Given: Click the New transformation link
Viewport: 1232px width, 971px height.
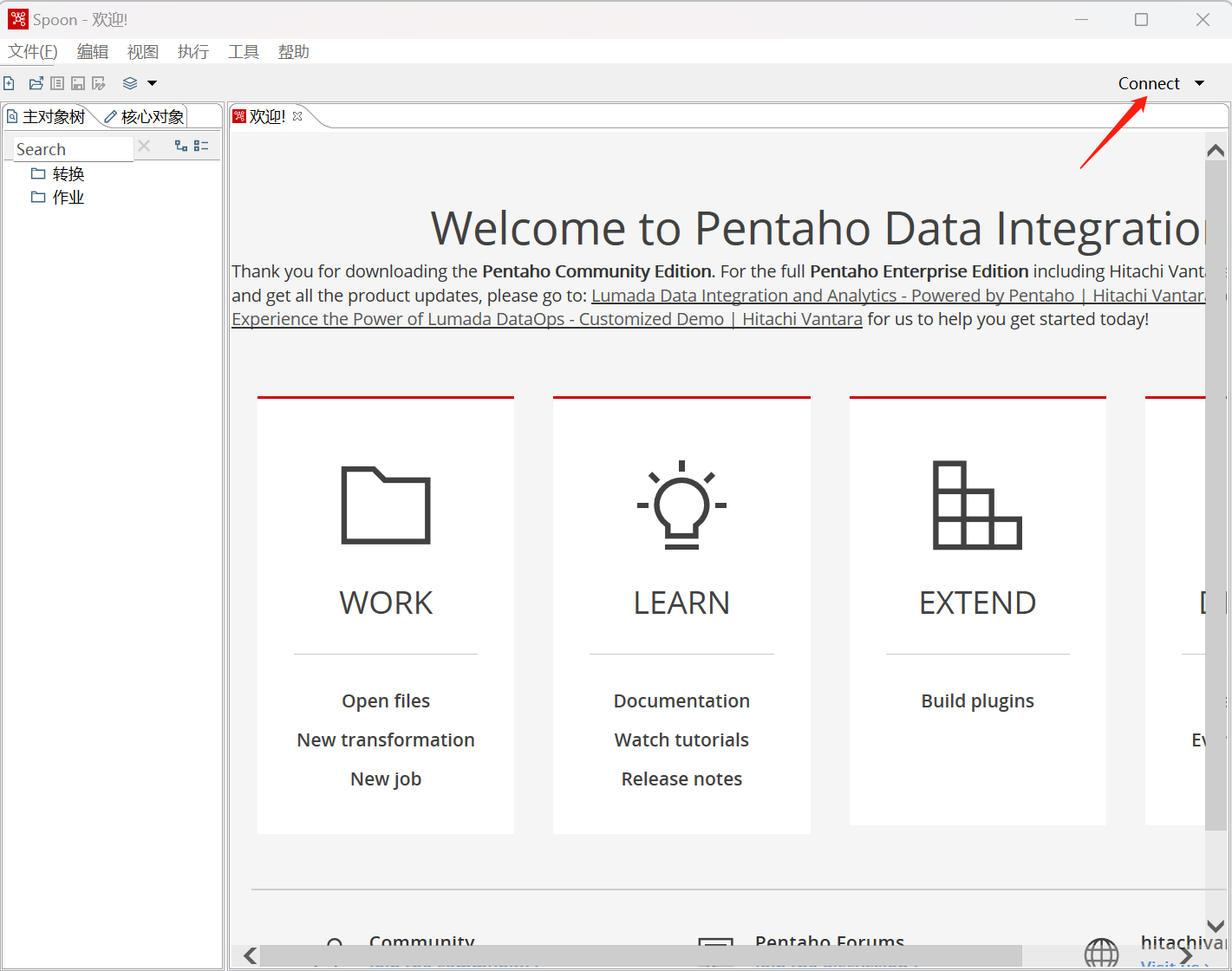Looking at the screenshot, I should pos(386,740).
